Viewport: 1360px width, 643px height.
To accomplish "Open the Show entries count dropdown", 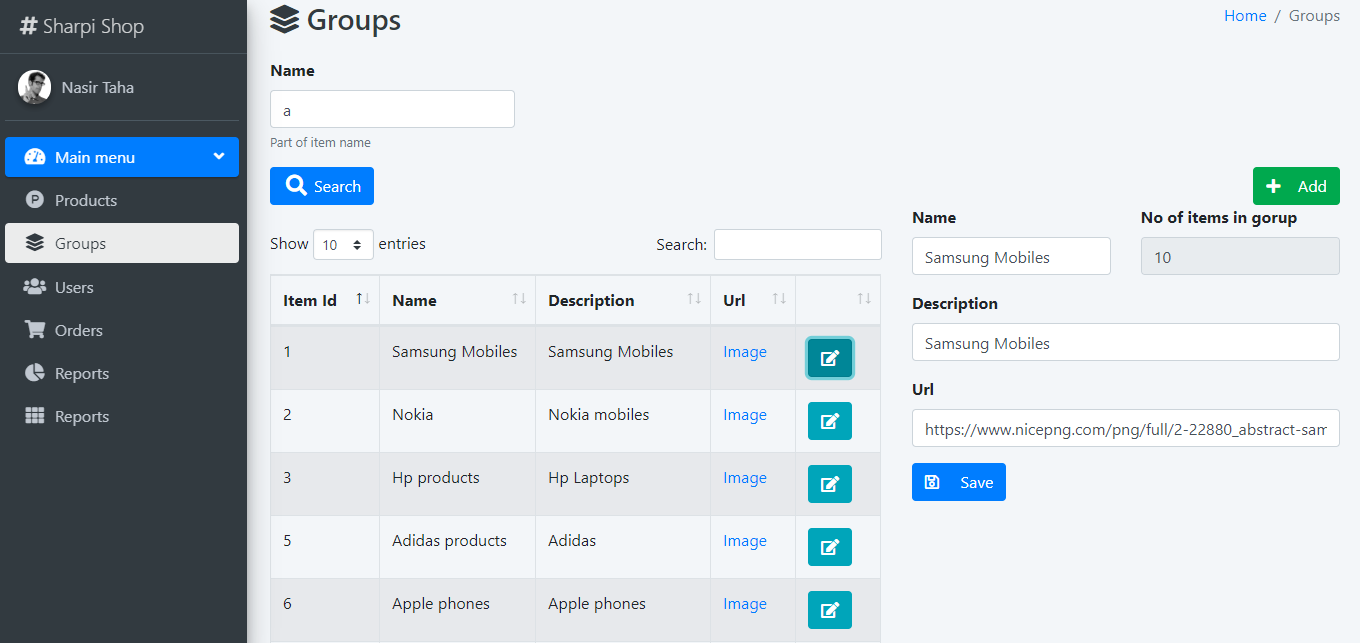I will tap(343, 244).
